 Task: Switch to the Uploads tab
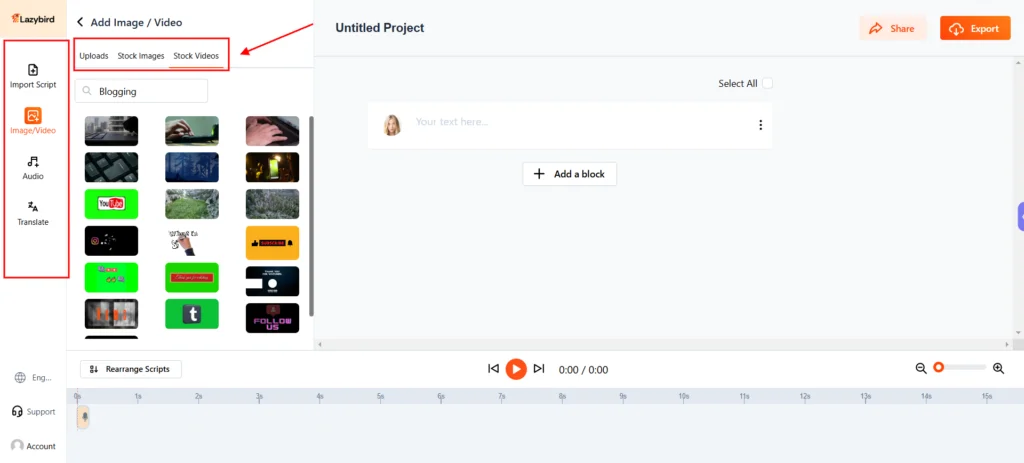click(x=94, y=56)
